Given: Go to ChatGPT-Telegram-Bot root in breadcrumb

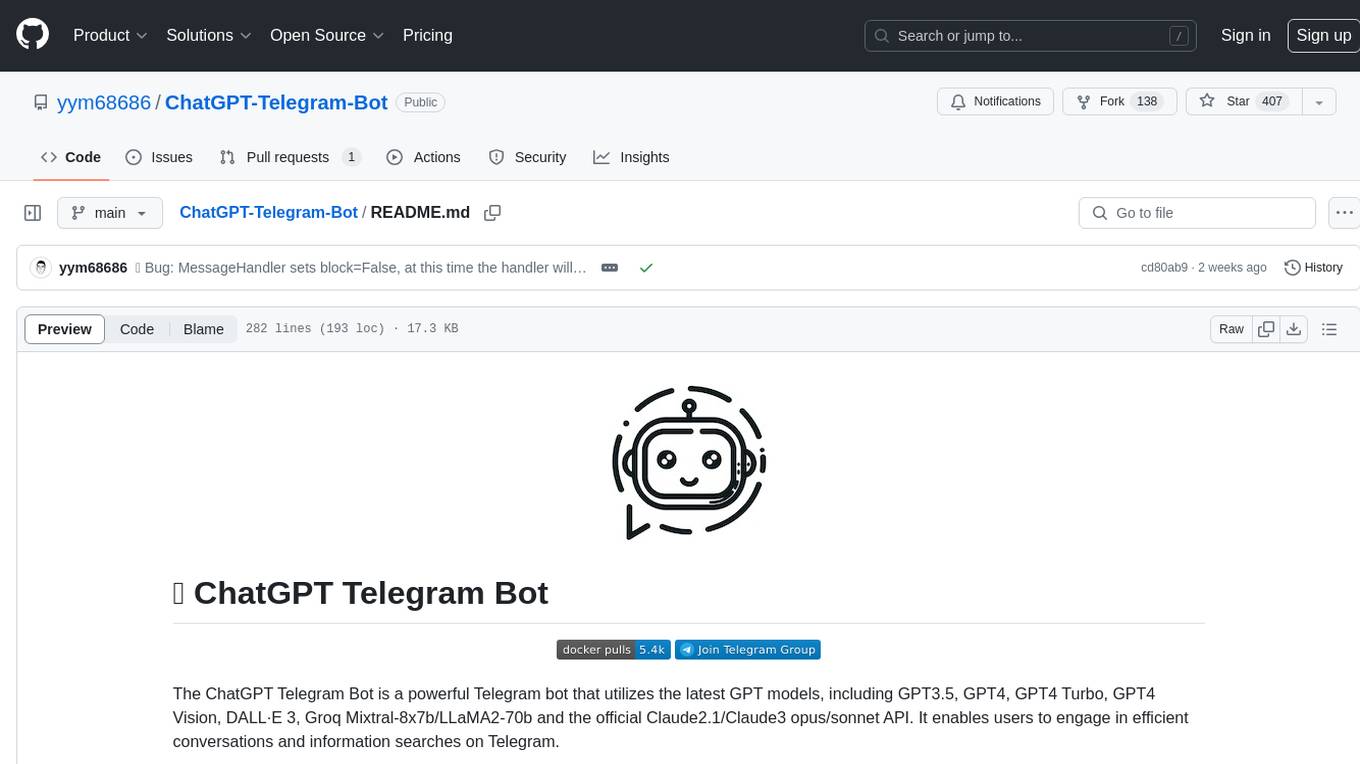Looking at the screenshot, I should pyautogui.click(x=268, y=212).
